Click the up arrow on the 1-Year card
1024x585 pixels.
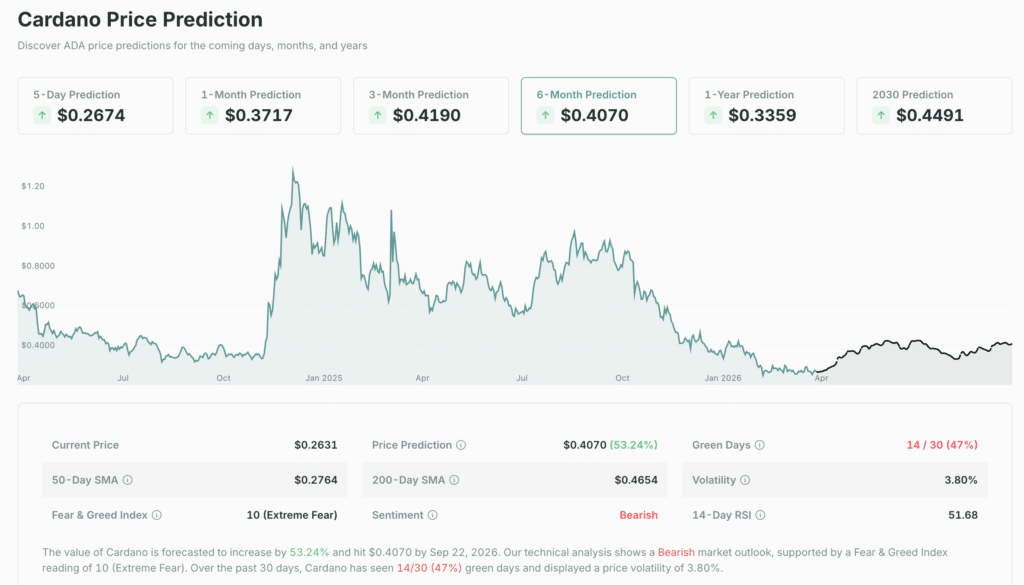click(713, 115)
